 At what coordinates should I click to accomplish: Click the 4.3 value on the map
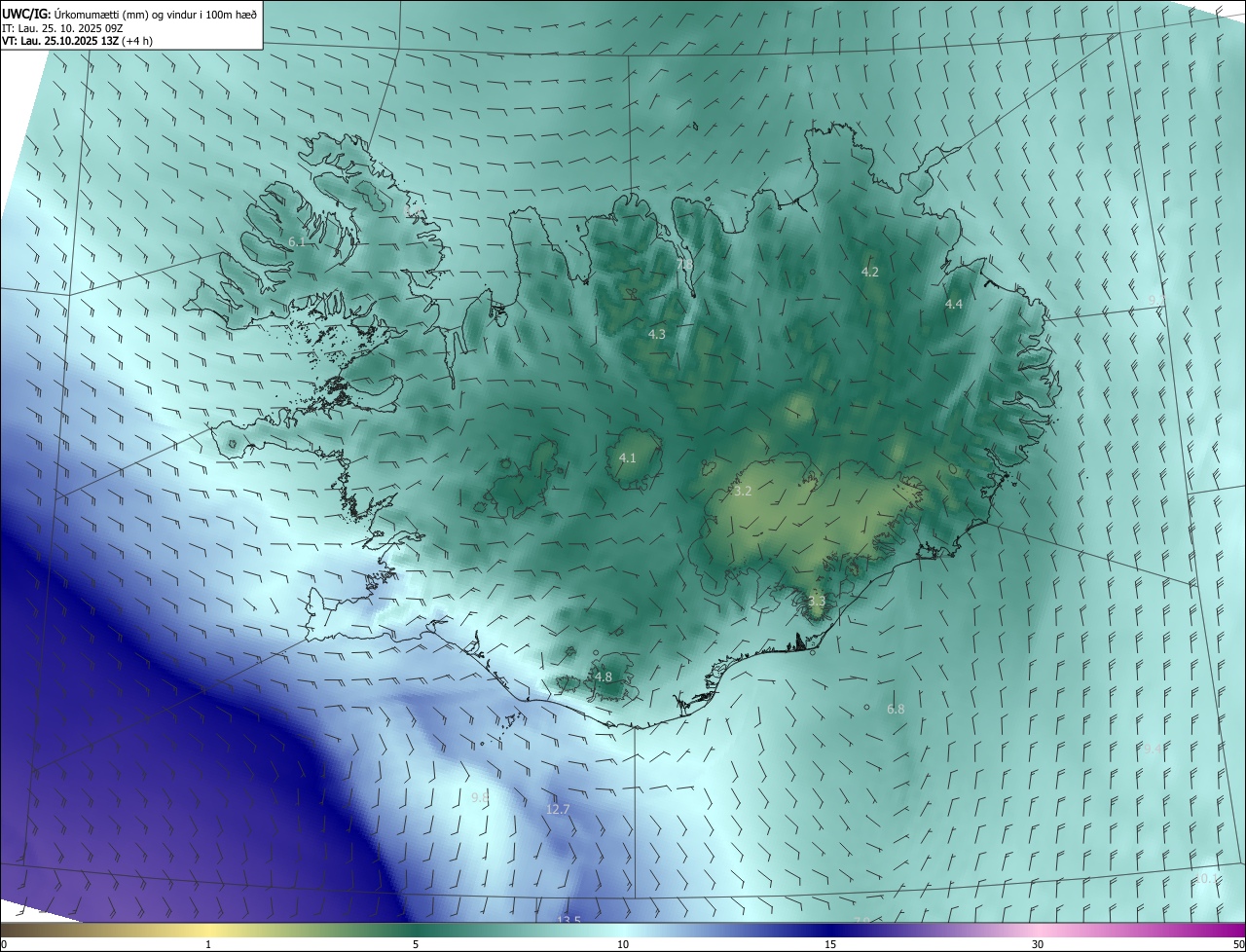click(x=657, y=335)
